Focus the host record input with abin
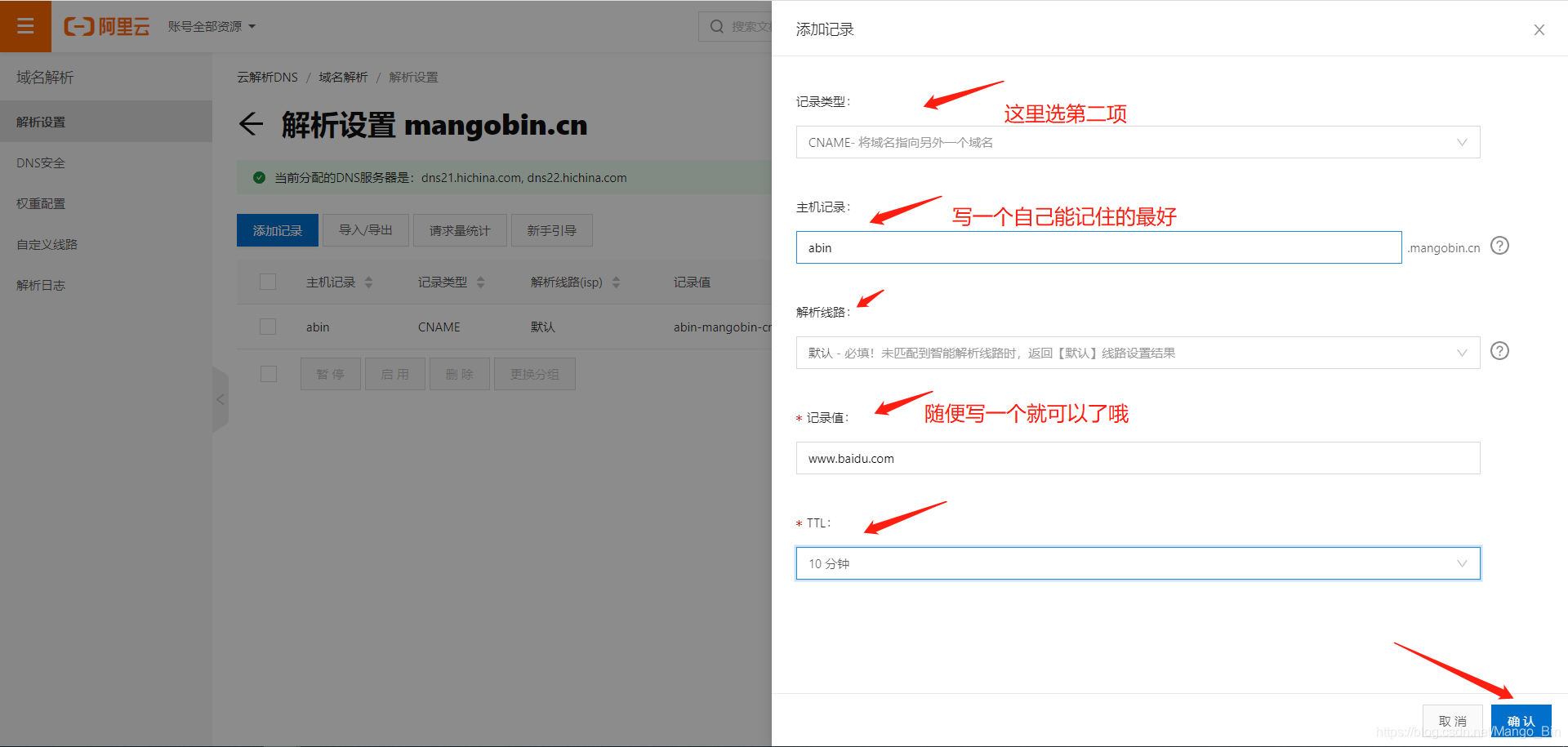The height and width of the screenshot is (747, 1568). pos(1098,247)
